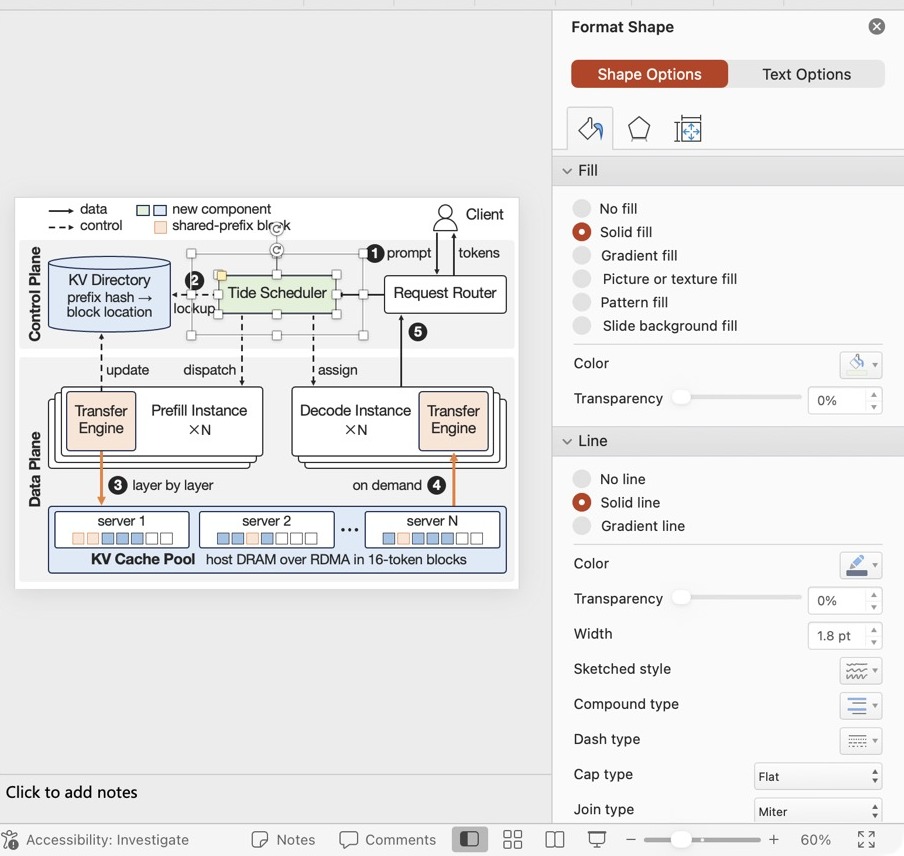Choose Gradient line
The height and width of the screenshot is (856, 904).
coord(582,526)
